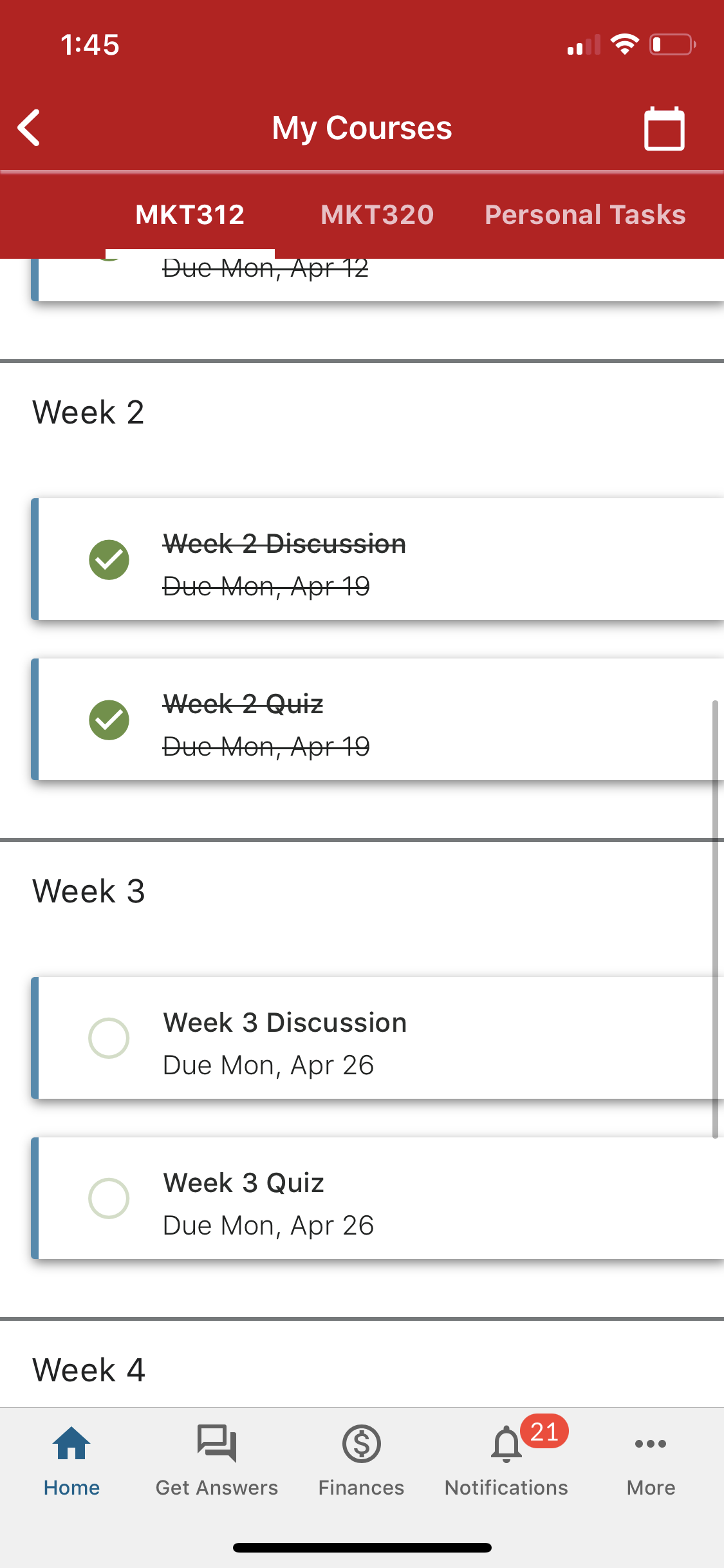Mark Week 3 Discussion as complete
The image size is (724, 1568).
(109, 1038)
